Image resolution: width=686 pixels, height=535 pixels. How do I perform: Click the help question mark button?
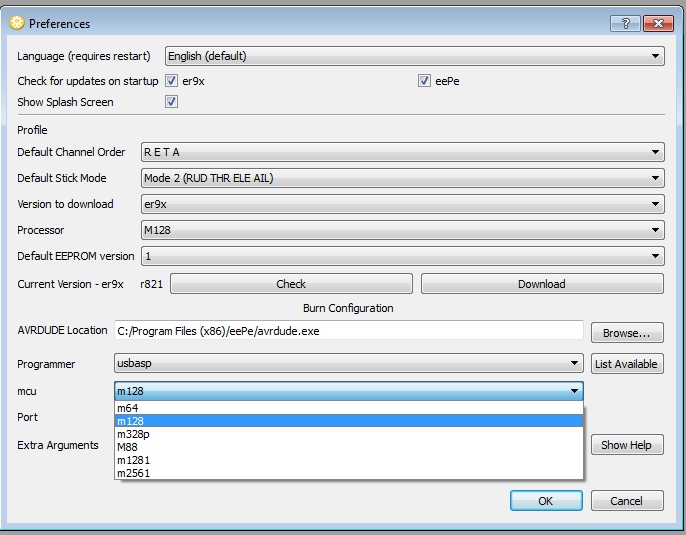pos(625,23)
